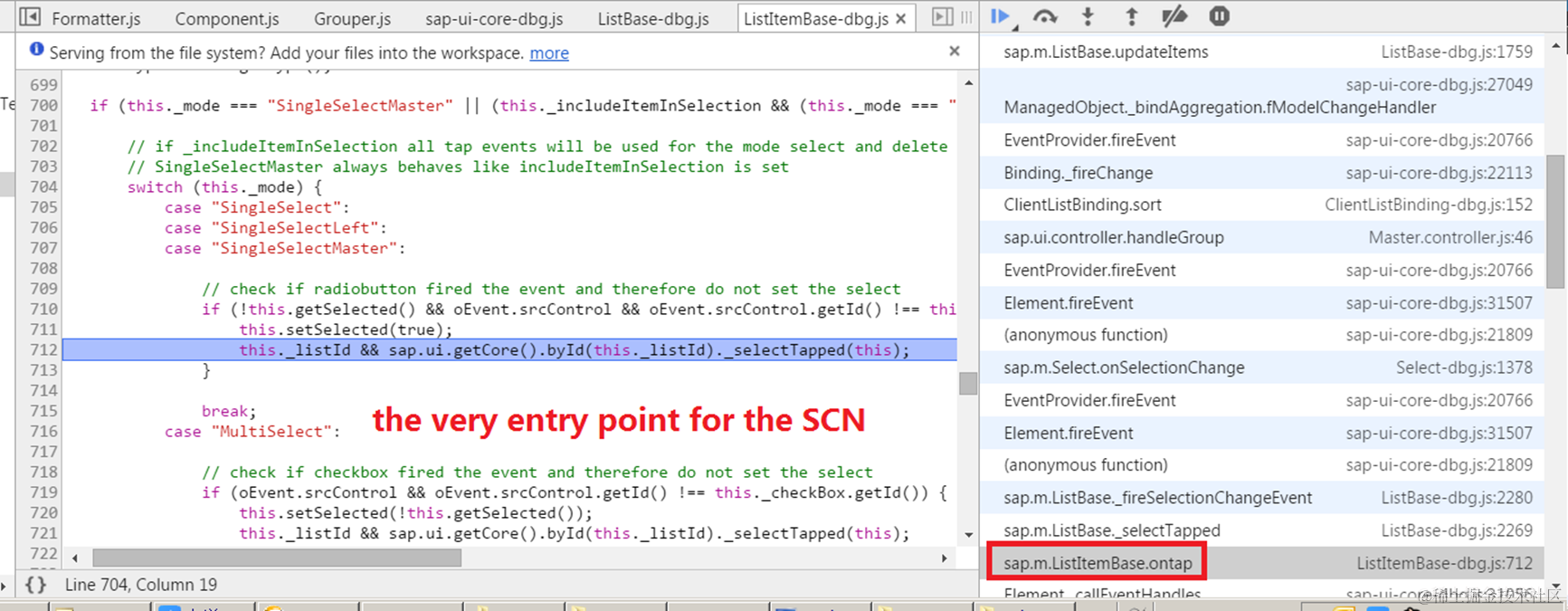The height and width of the screenshot is (611, 1568).
Task: Select sap.m.Select.onSelectionChange call frame
Action: point(1262,368)
